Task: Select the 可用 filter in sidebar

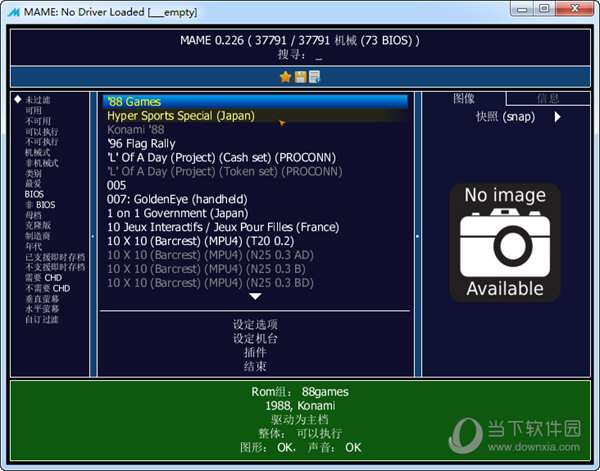Action: [33, 110]
